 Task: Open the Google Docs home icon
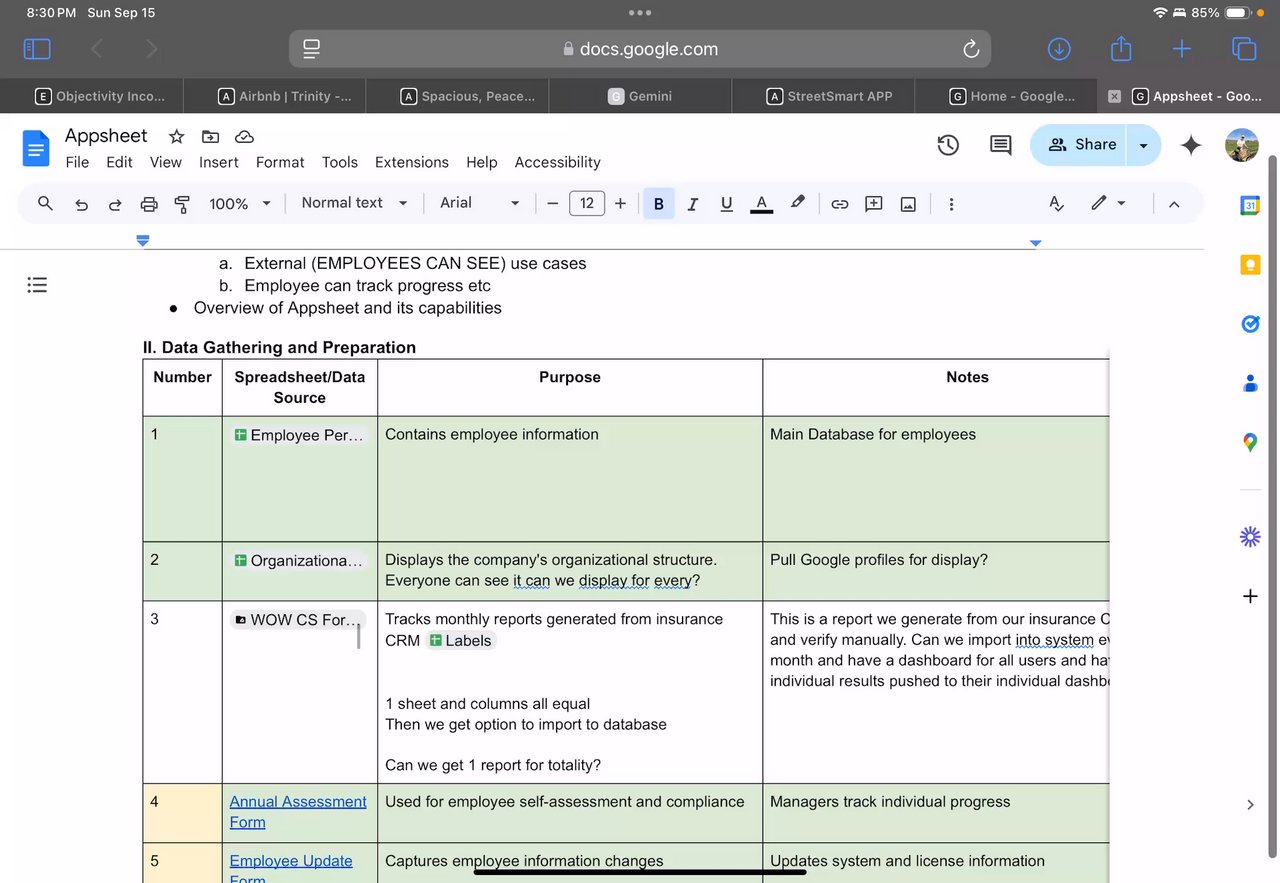pos(36,149)
